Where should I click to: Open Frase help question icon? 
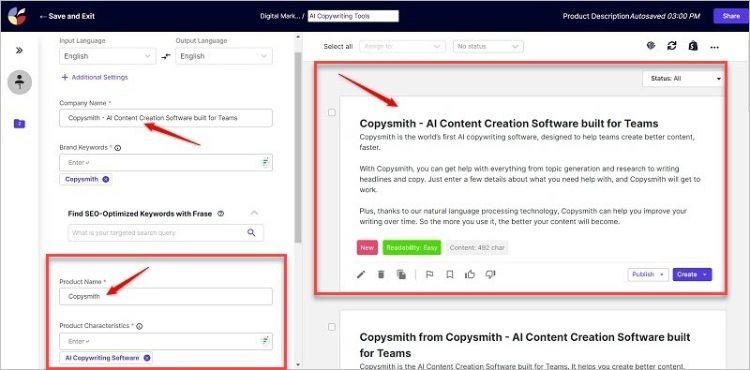[x=221, y=214]
